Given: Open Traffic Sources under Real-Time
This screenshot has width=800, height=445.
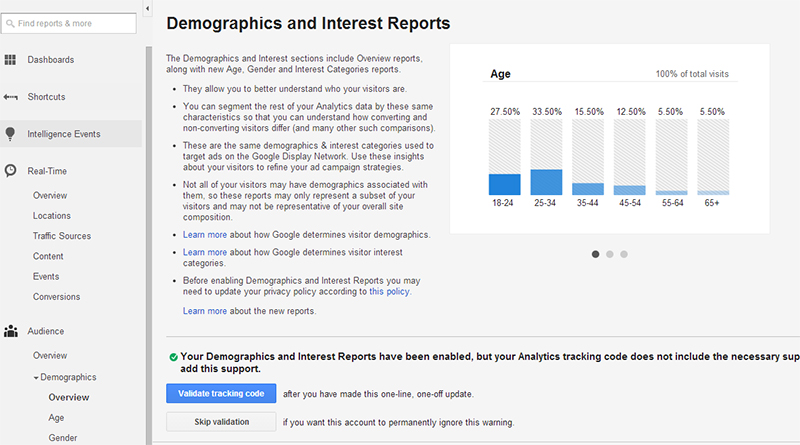Looking at the screenshot, I should [x=61, y=236].
